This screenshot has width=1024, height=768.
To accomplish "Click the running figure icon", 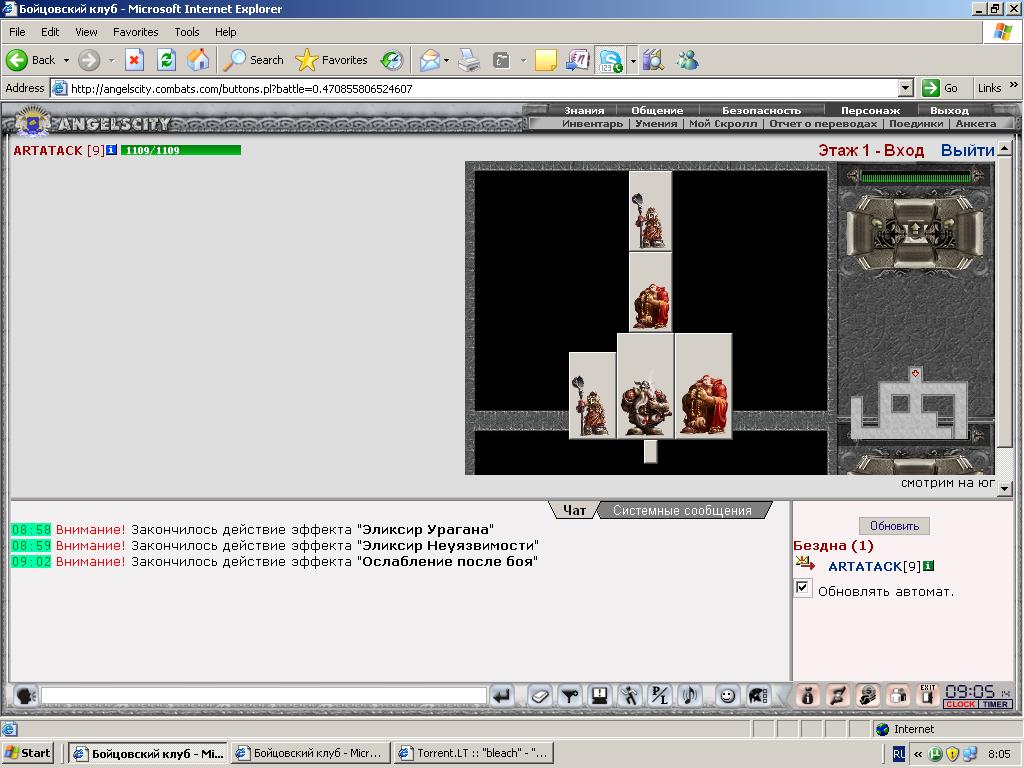I will (630, 696).
